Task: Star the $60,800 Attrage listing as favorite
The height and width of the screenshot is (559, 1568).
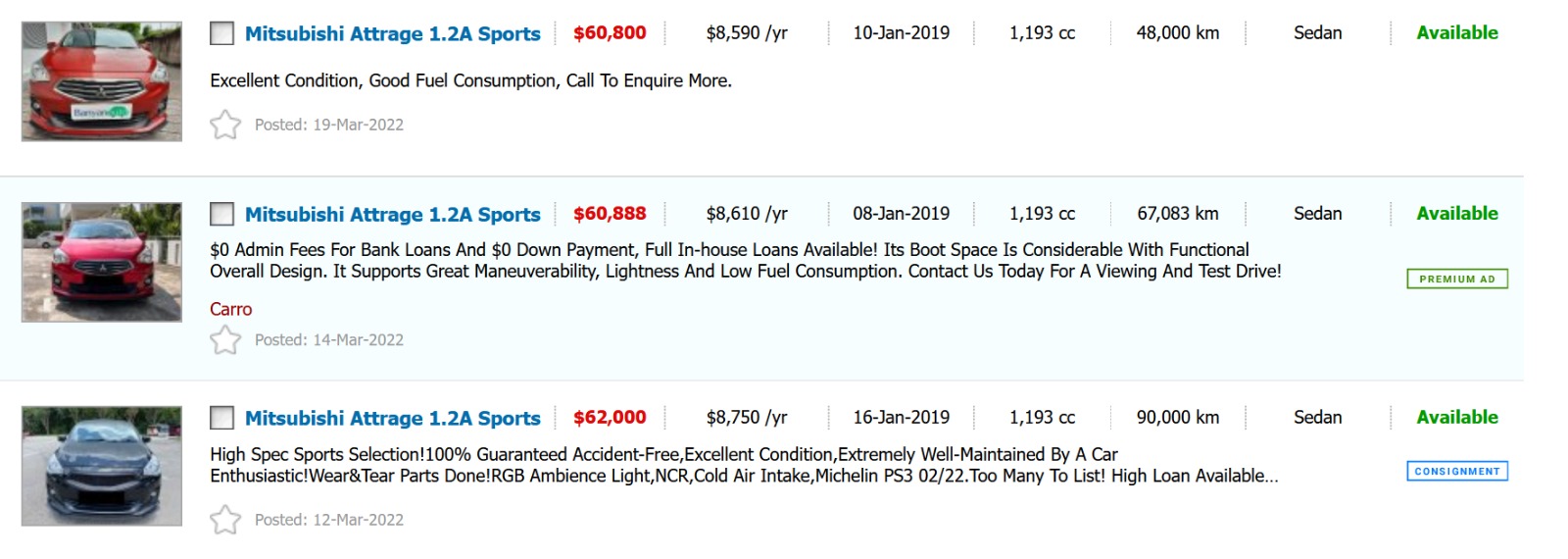Action: click(x=225, y=125)
